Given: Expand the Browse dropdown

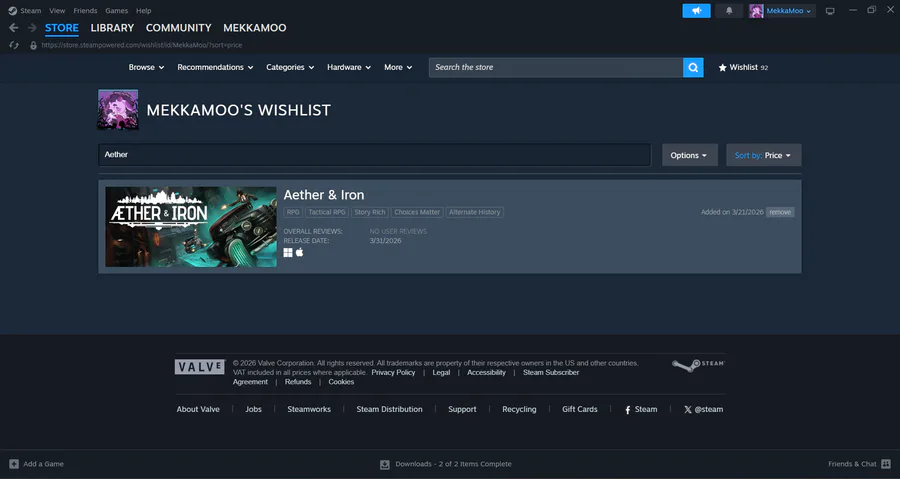Looking at the screenshot, I should tap(146, 67).
